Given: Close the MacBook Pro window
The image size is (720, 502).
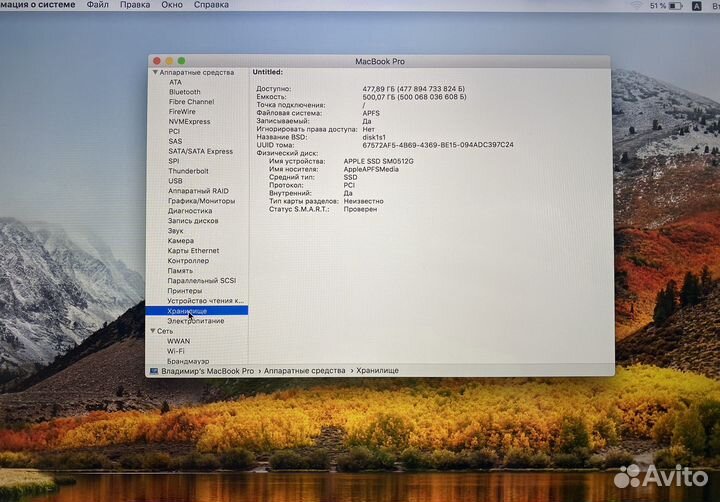Looking at the screenshot, I should click(157, 61).
